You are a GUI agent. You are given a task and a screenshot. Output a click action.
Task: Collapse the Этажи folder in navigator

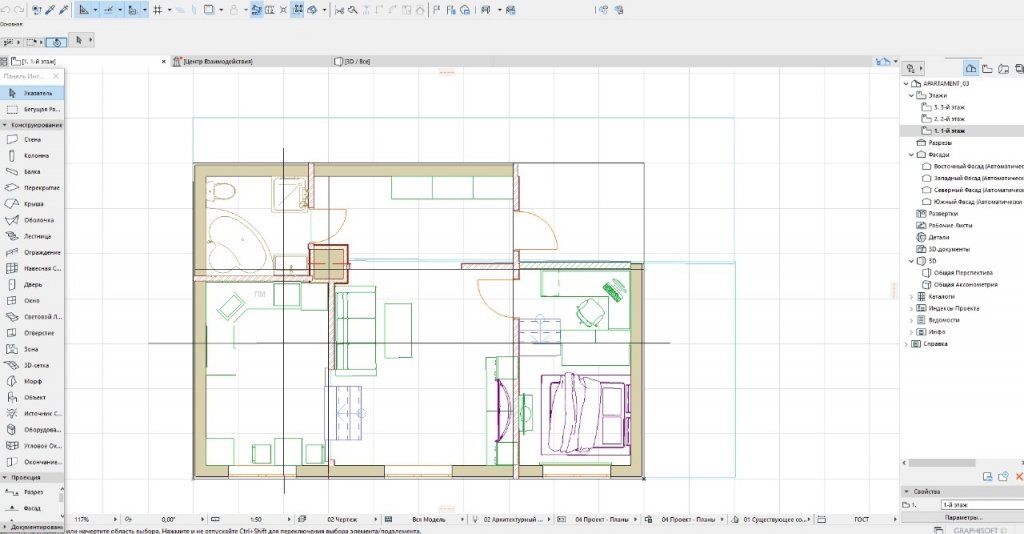(x=909, y=96)
